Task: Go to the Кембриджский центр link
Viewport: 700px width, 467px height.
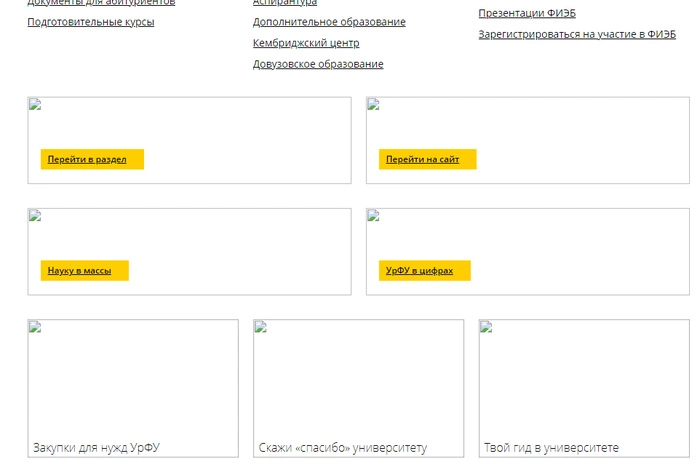Action: (x=306, y=43)
